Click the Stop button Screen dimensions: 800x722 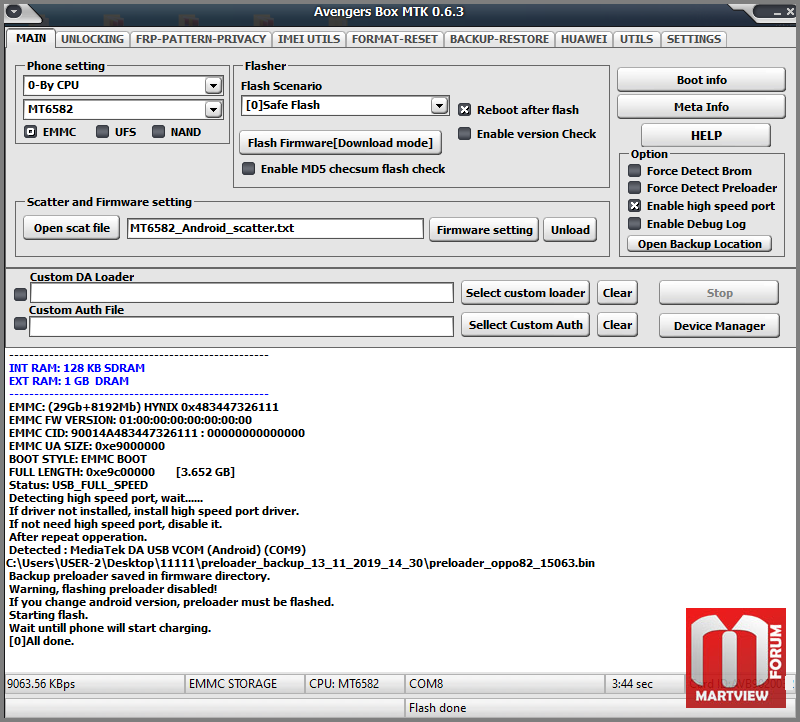coord(719,293)
